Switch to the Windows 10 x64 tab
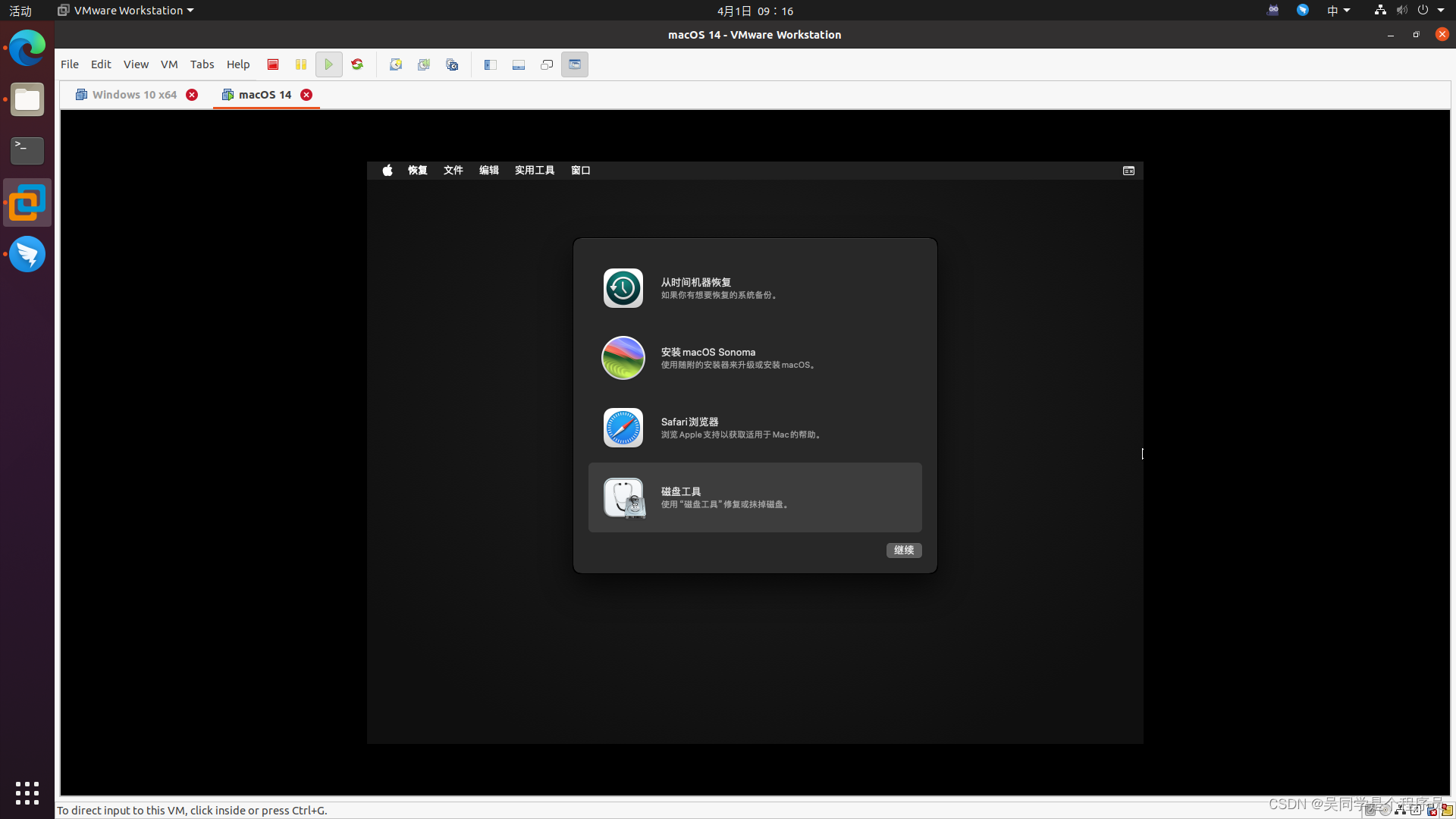This screenshot has width=1456, height=819. point(134,95)
